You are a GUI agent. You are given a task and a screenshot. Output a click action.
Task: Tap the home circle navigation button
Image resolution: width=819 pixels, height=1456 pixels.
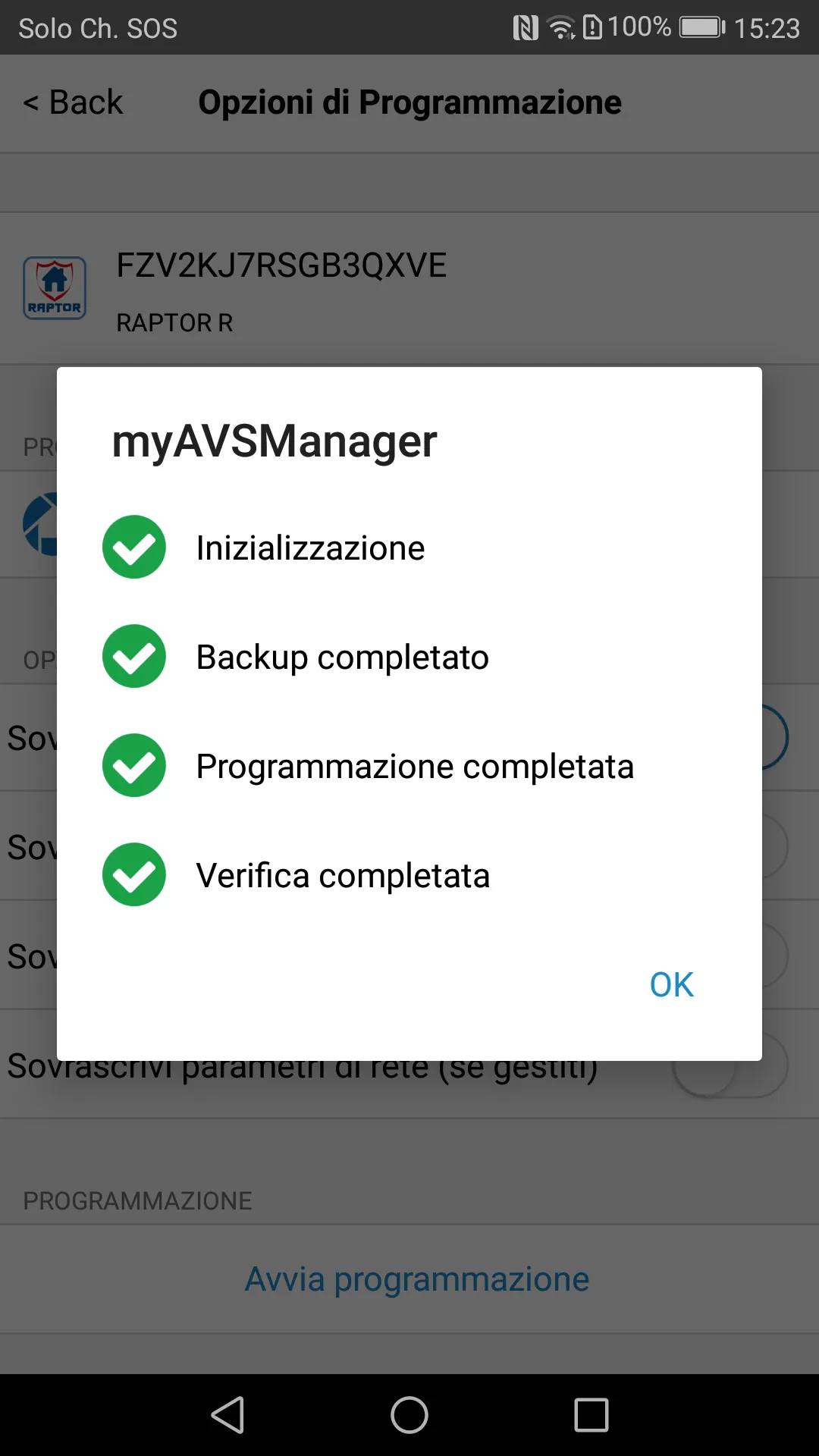pyautogui.click(x=409, y=1414)
